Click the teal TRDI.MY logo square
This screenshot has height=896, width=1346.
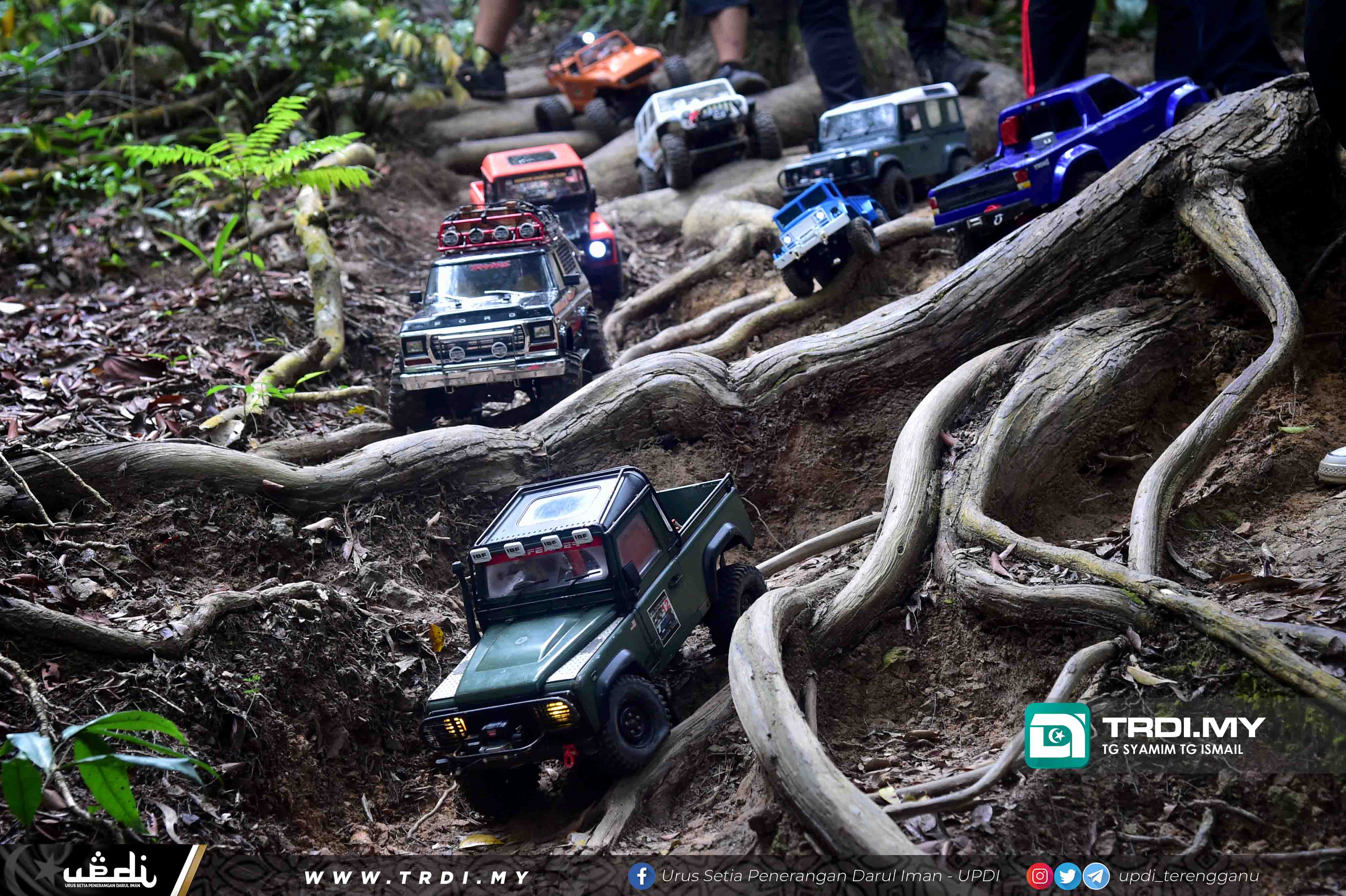click(x=1057, y=735)
